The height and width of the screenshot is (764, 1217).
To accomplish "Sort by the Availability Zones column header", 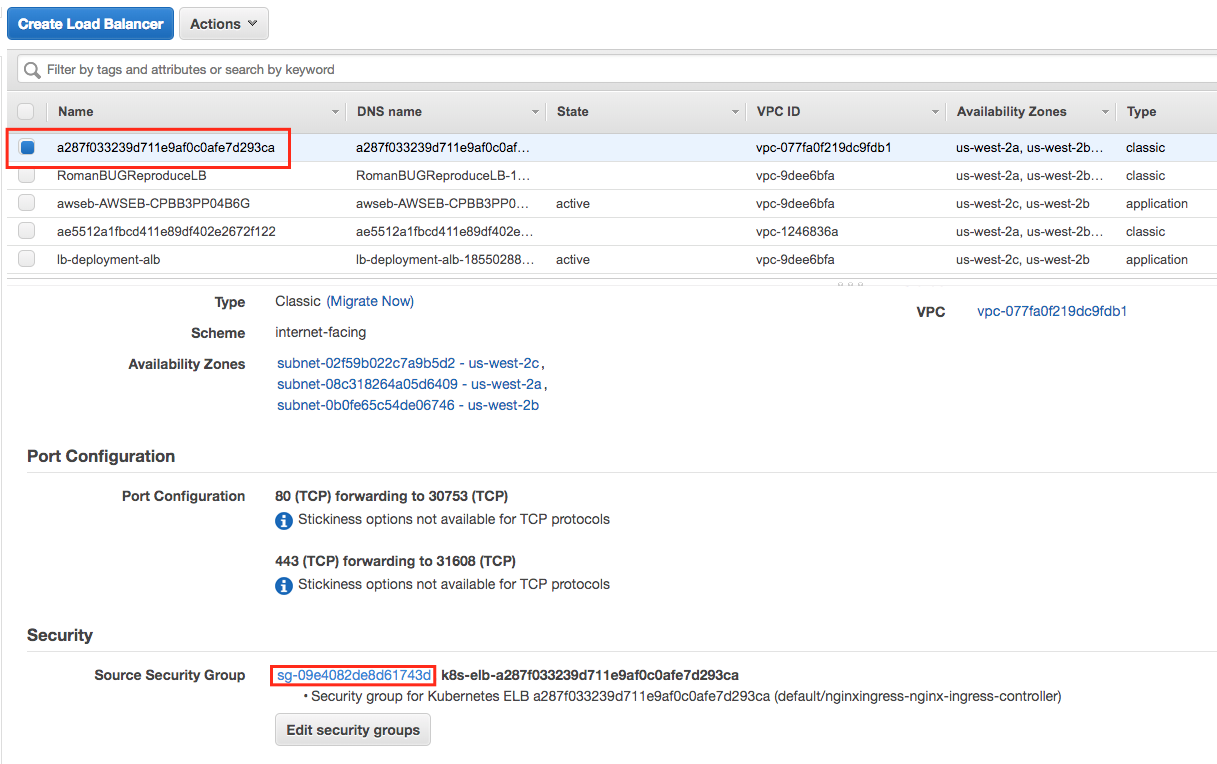I will (x=1011, y=112).
